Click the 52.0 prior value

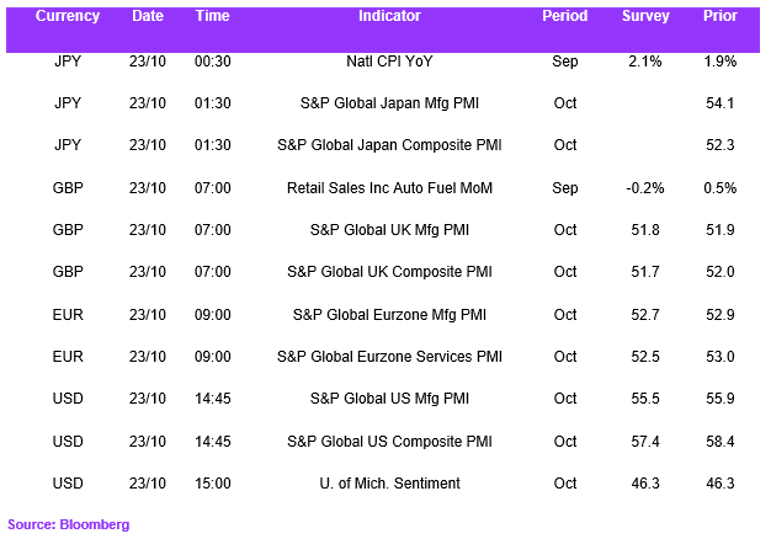[720, 272]
